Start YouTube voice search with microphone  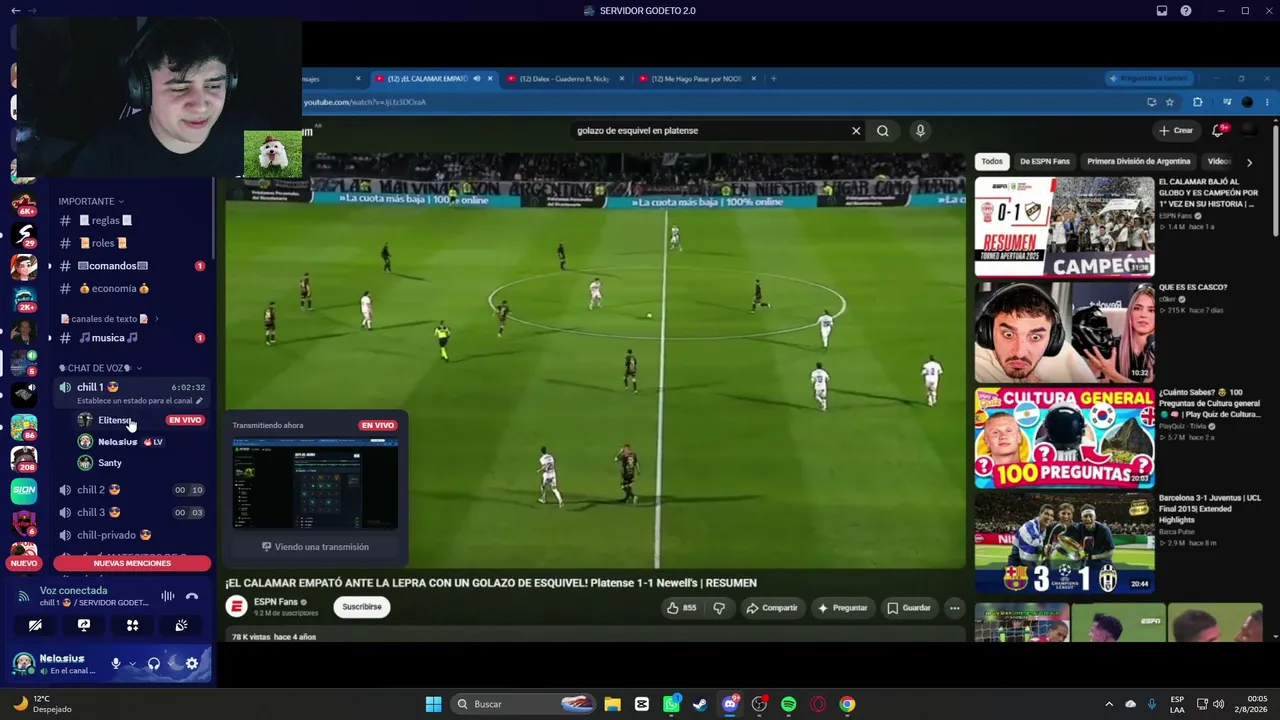pyautogui.click(x=920, y=131)
